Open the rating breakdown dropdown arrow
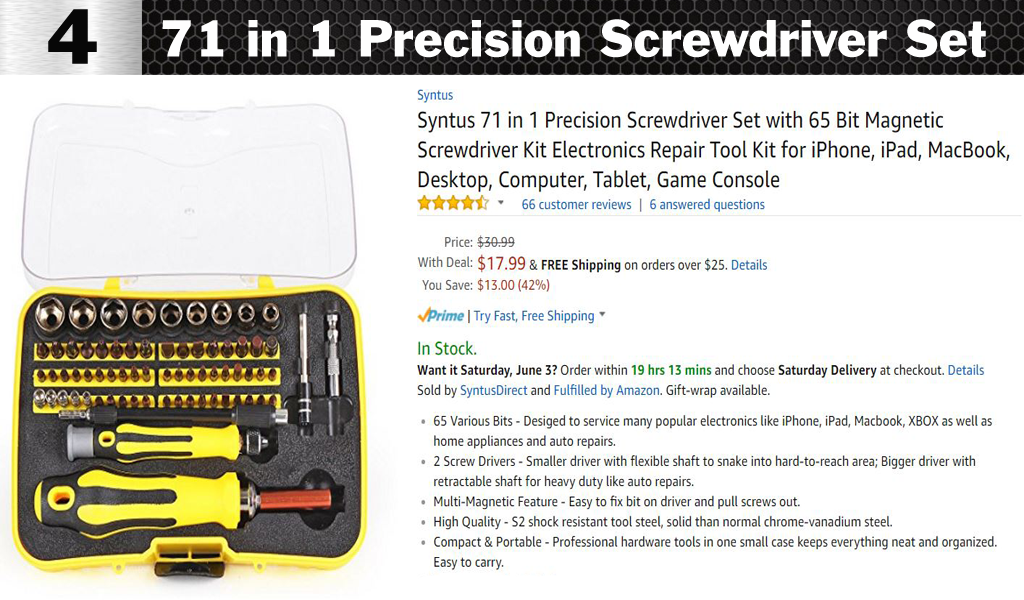1024x600 pixels. pos(501,203)
